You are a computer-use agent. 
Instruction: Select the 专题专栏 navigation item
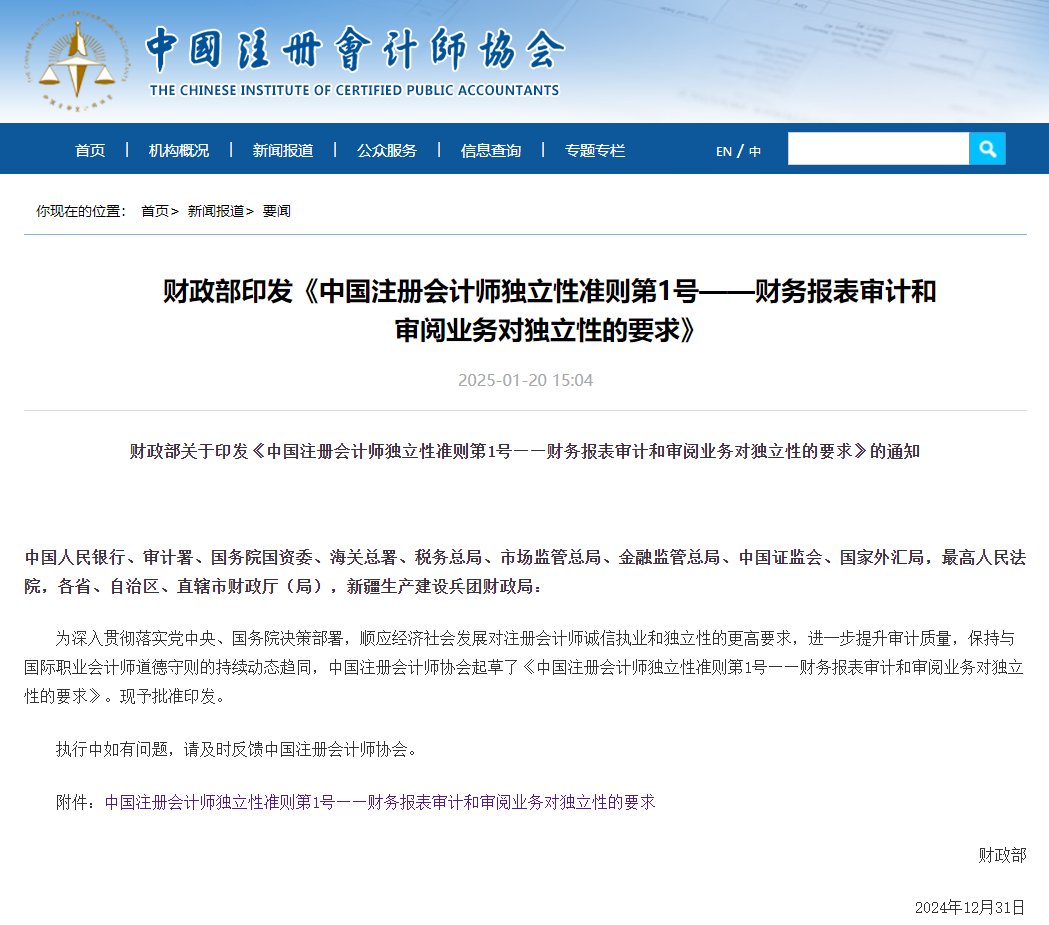tap(595, 150)
